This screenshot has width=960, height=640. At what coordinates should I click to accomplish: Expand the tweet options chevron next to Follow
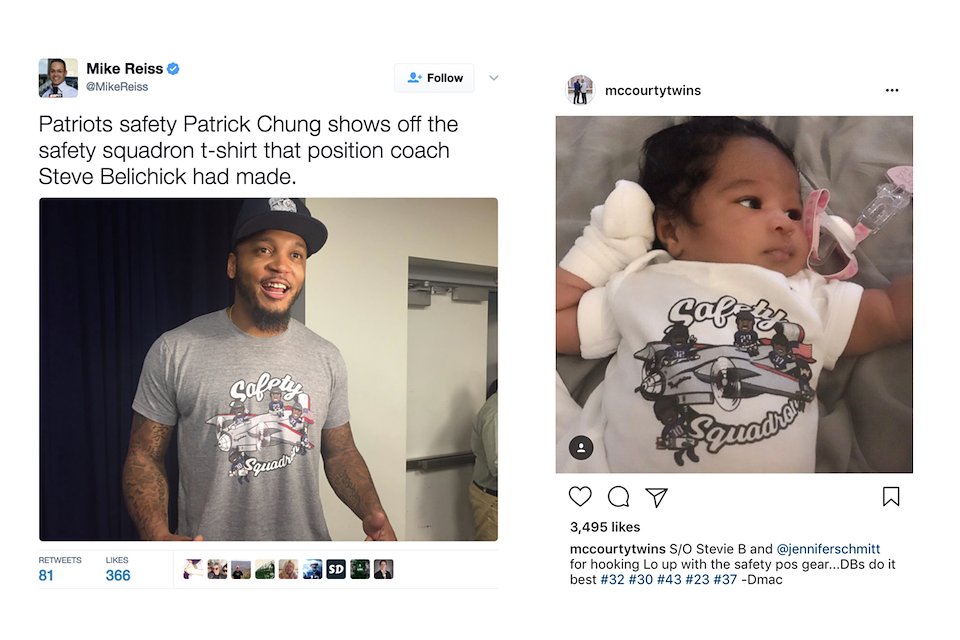(493, 78)
